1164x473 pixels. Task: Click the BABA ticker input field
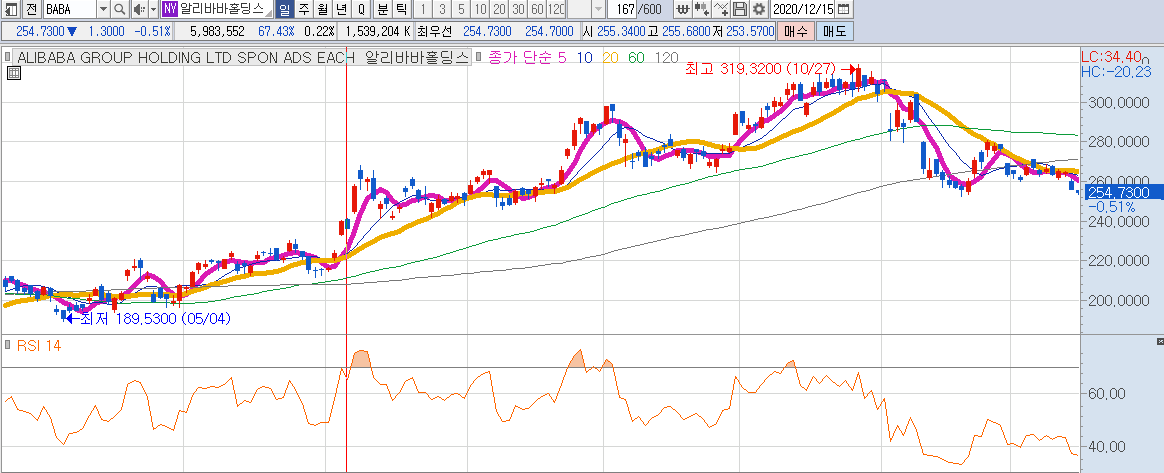[x=69, y=10]
